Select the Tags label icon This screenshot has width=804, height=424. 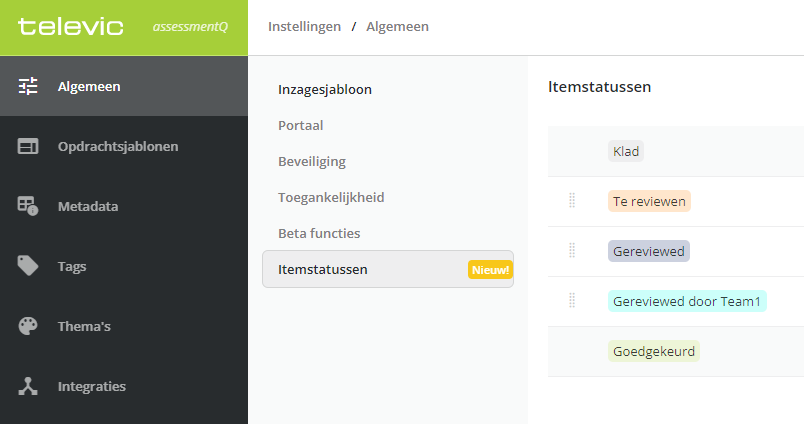(28, 266)
